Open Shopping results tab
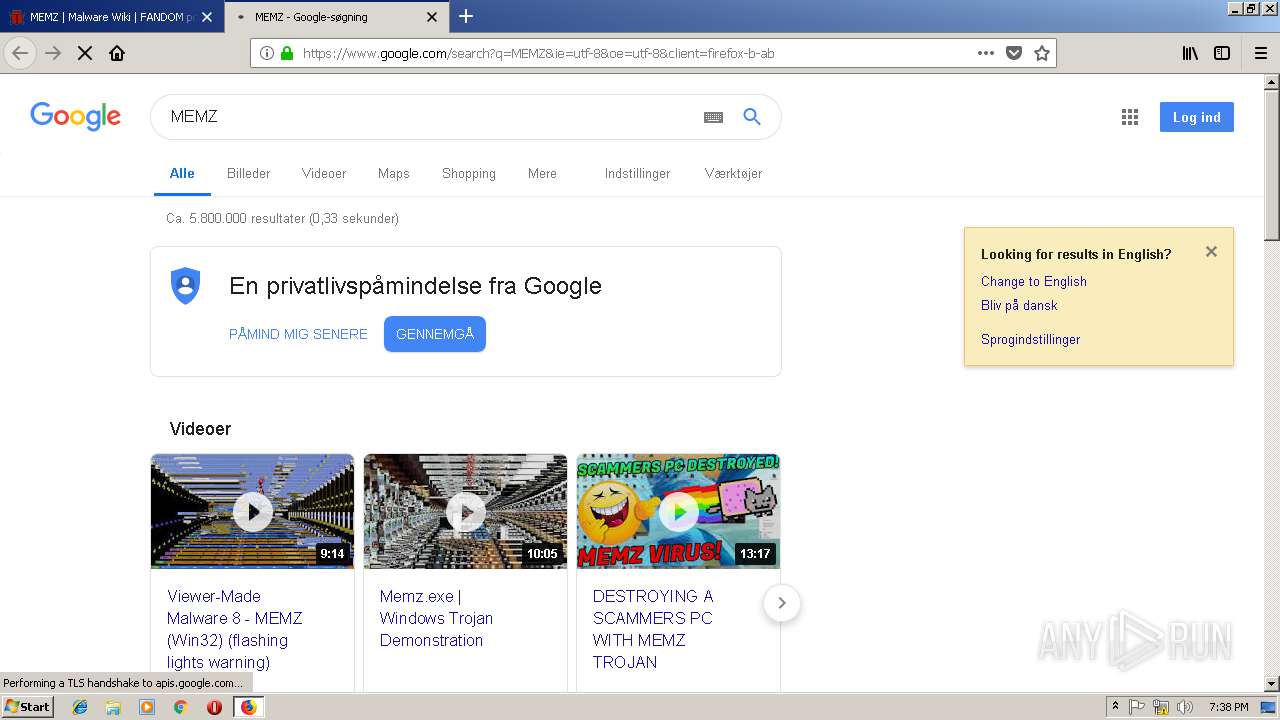1280x720 pixels. (469, 173)
